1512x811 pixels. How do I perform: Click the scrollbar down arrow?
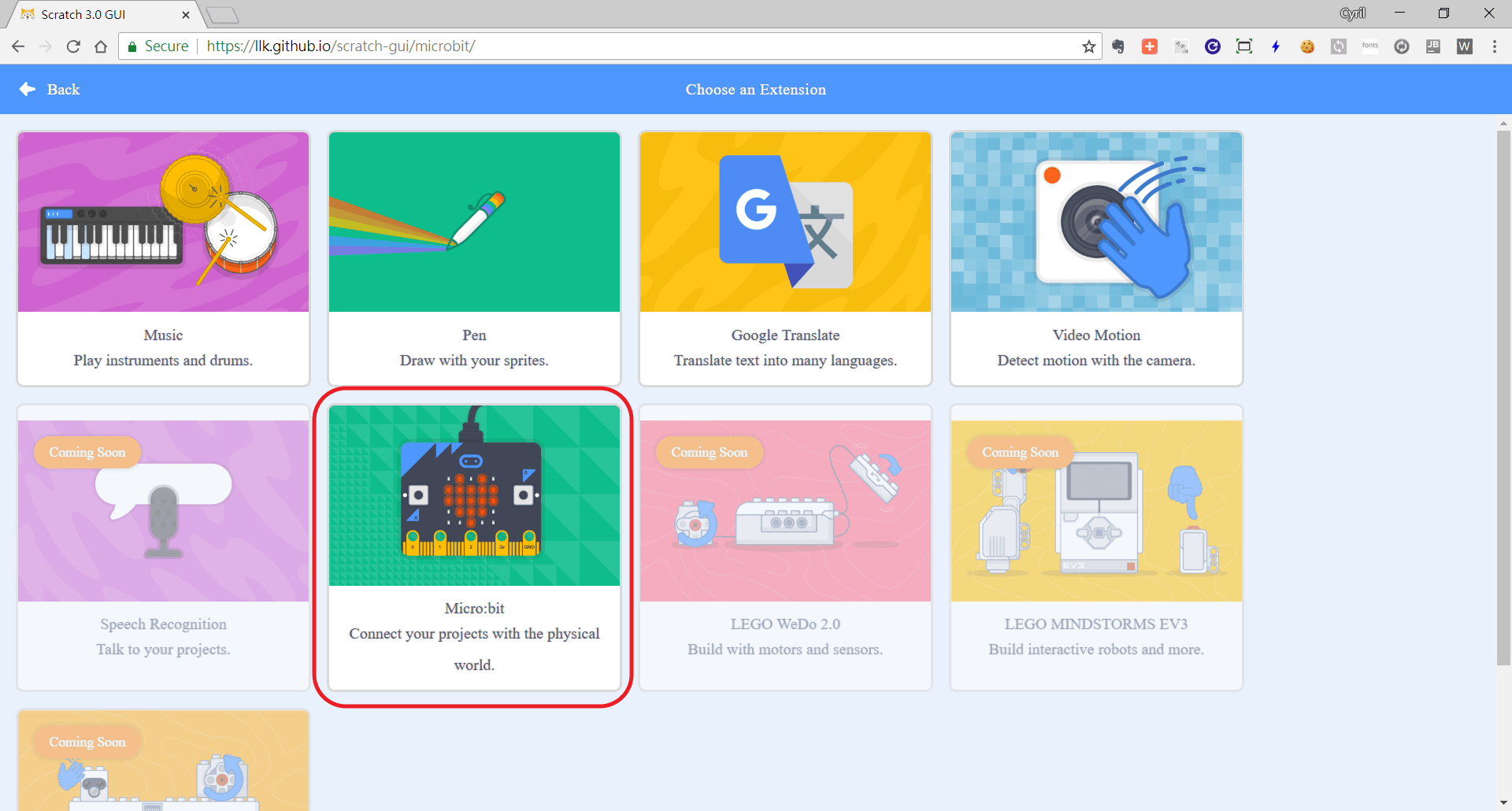coord(1503,803)
